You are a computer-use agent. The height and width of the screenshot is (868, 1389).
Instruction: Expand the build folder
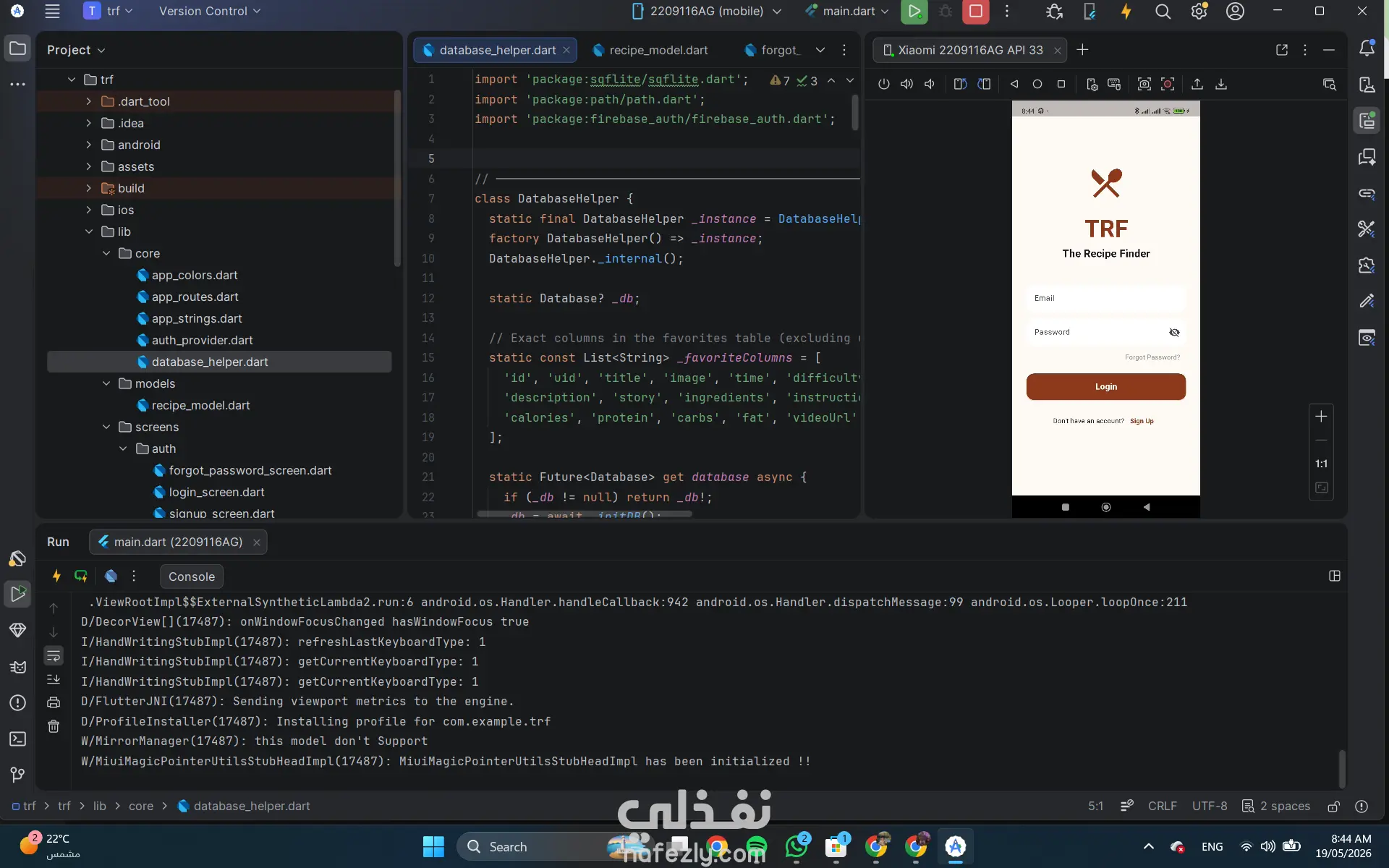89,188
